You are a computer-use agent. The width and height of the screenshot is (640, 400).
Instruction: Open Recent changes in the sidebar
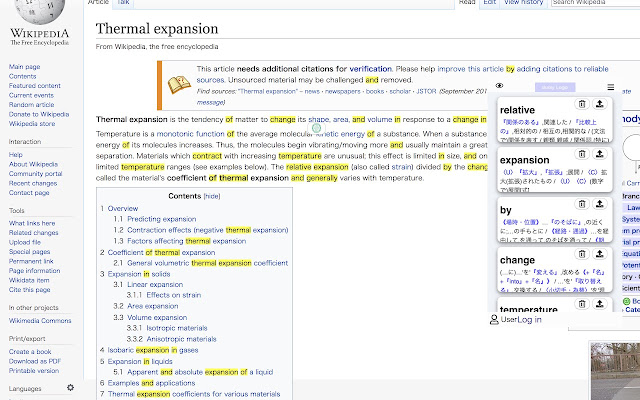coord(33,183)
